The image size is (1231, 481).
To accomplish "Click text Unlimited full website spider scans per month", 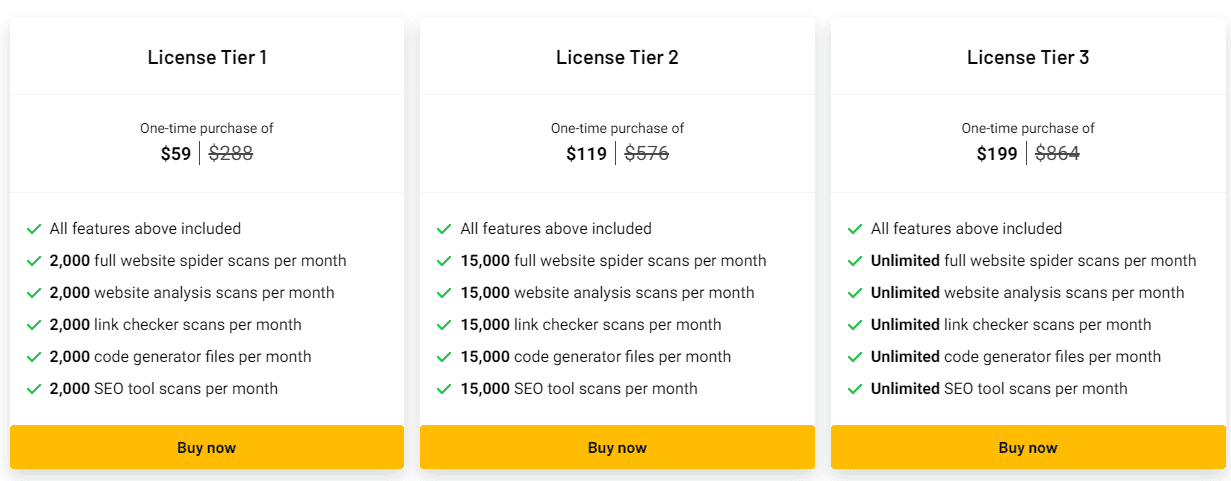I will click(1034, 261).
